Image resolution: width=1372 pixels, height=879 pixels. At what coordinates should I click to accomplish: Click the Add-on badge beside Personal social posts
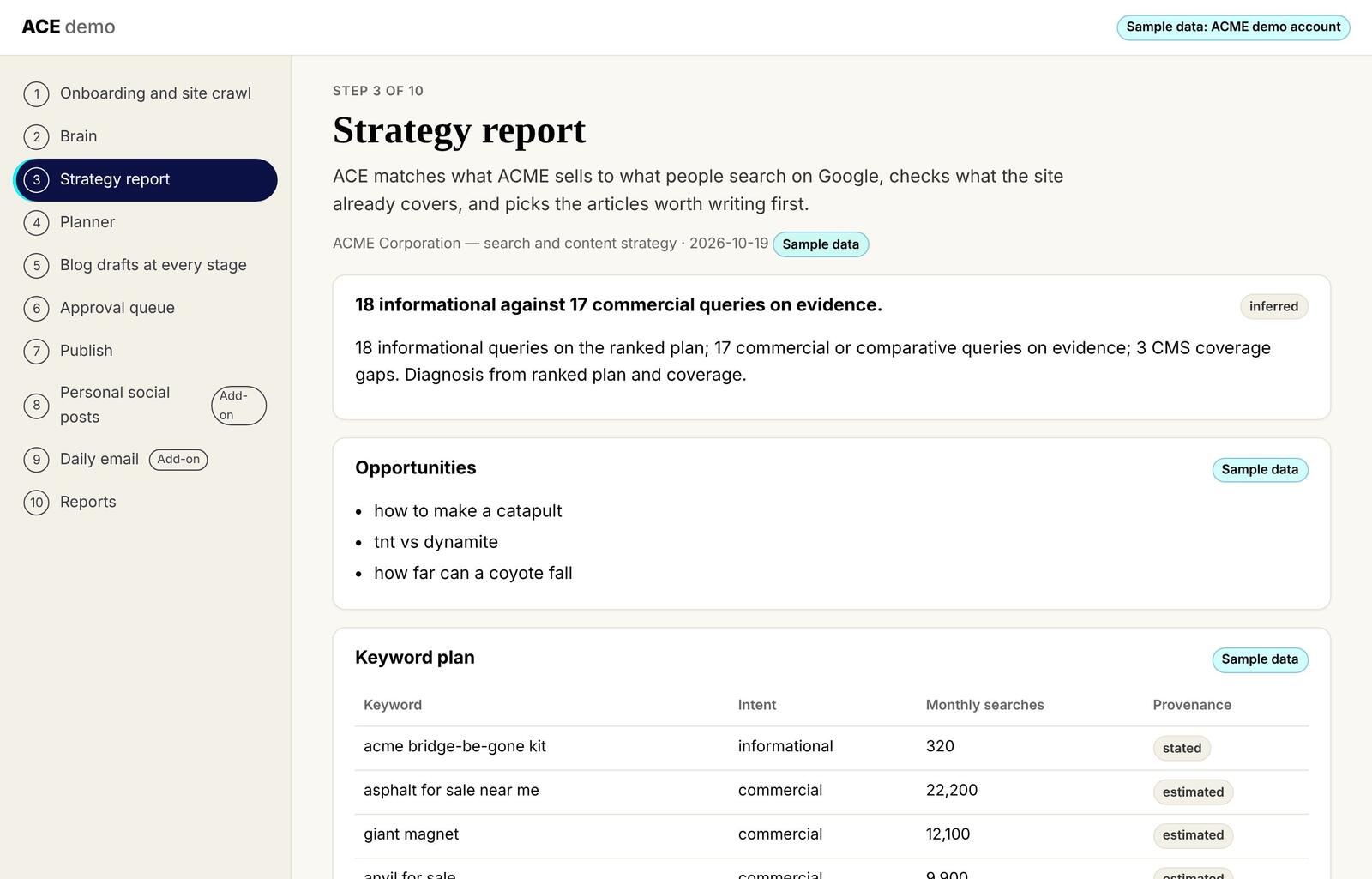pos(238,406)
